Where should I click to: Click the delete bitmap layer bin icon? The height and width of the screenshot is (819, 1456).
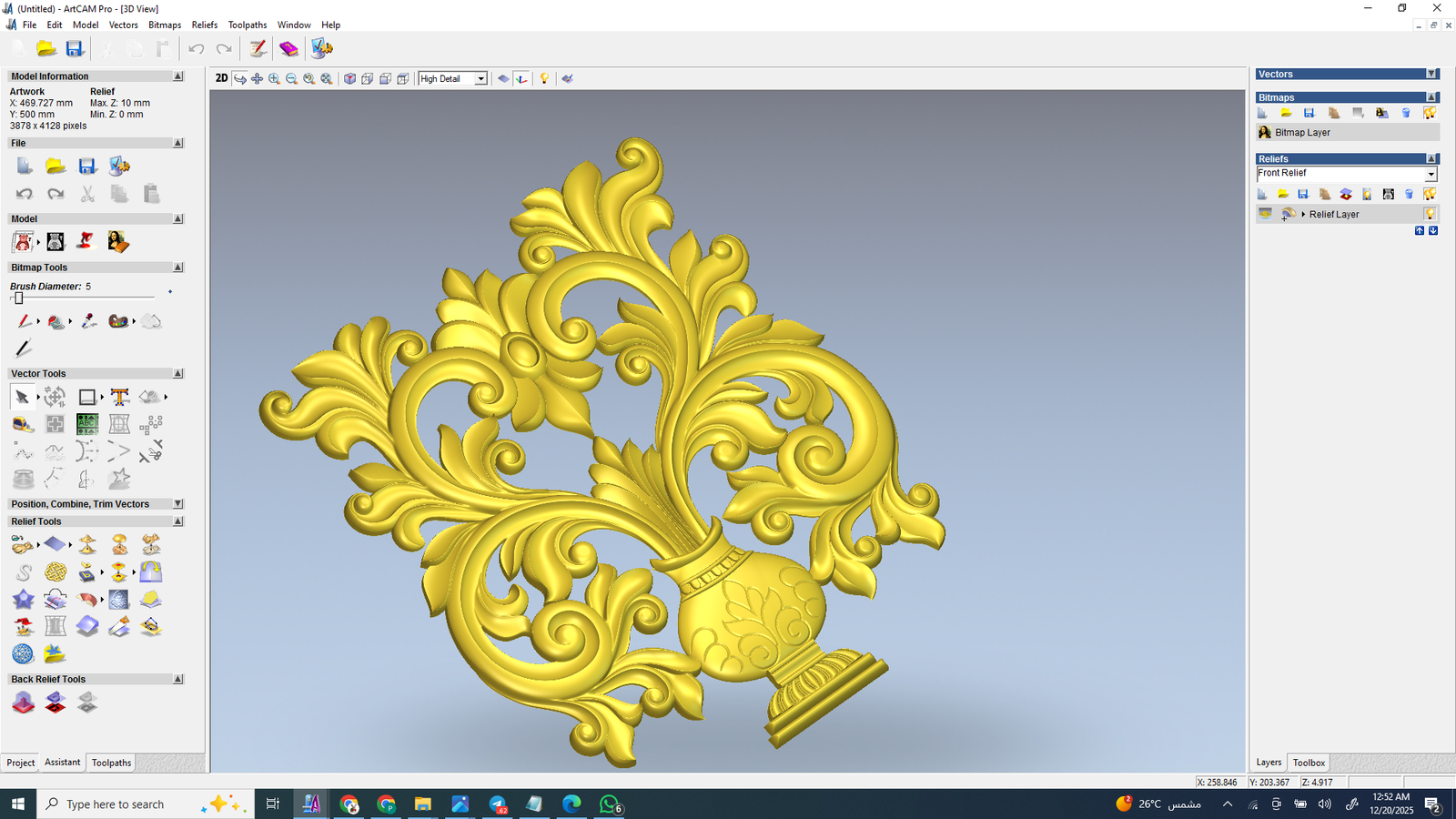(x=1406, y=113)
